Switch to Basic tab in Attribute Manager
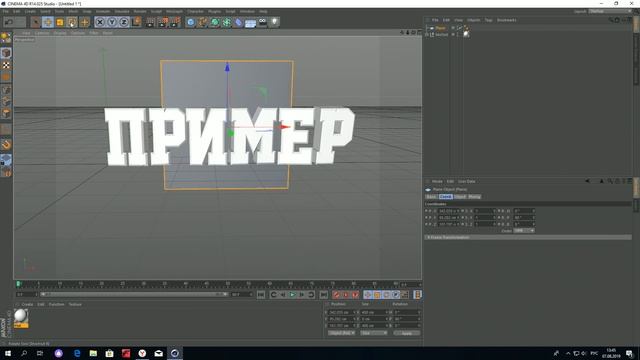Screen dimensions: 640x360 (x=431, y=197)
